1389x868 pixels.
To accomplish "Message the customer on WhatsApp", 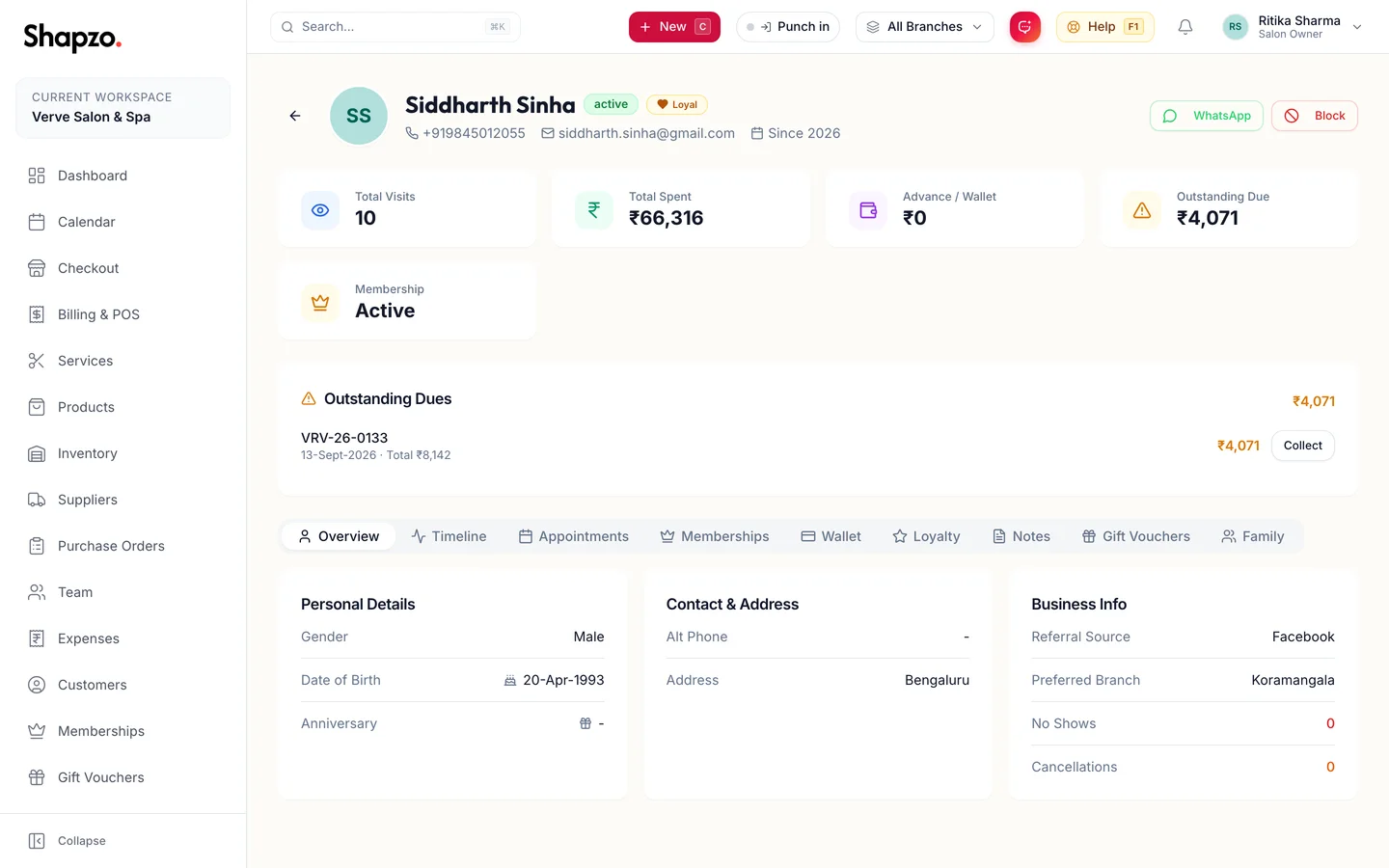I will point(1207,116).
